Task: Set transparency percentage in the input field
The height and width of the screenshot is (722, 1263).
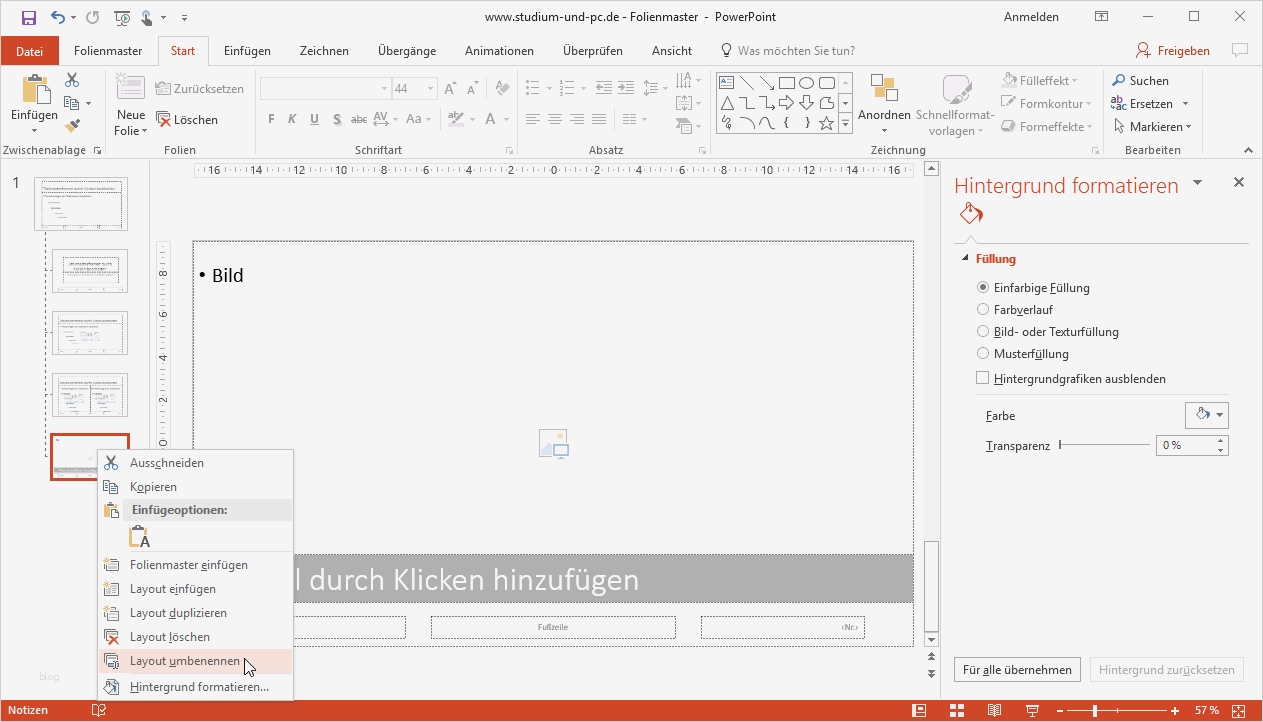Action: point(1182,445)
